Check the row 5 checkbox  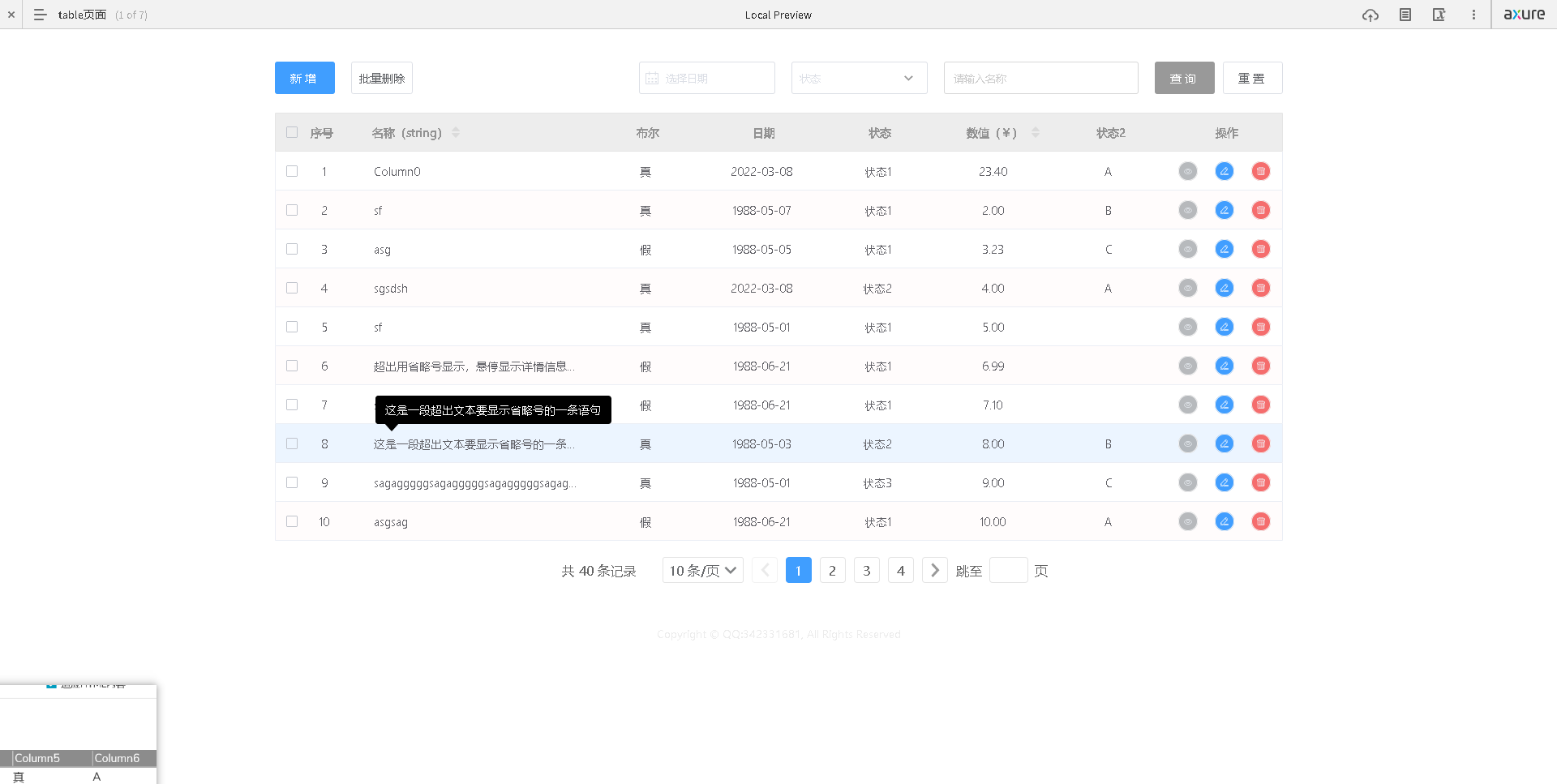[x=292, y=327]
